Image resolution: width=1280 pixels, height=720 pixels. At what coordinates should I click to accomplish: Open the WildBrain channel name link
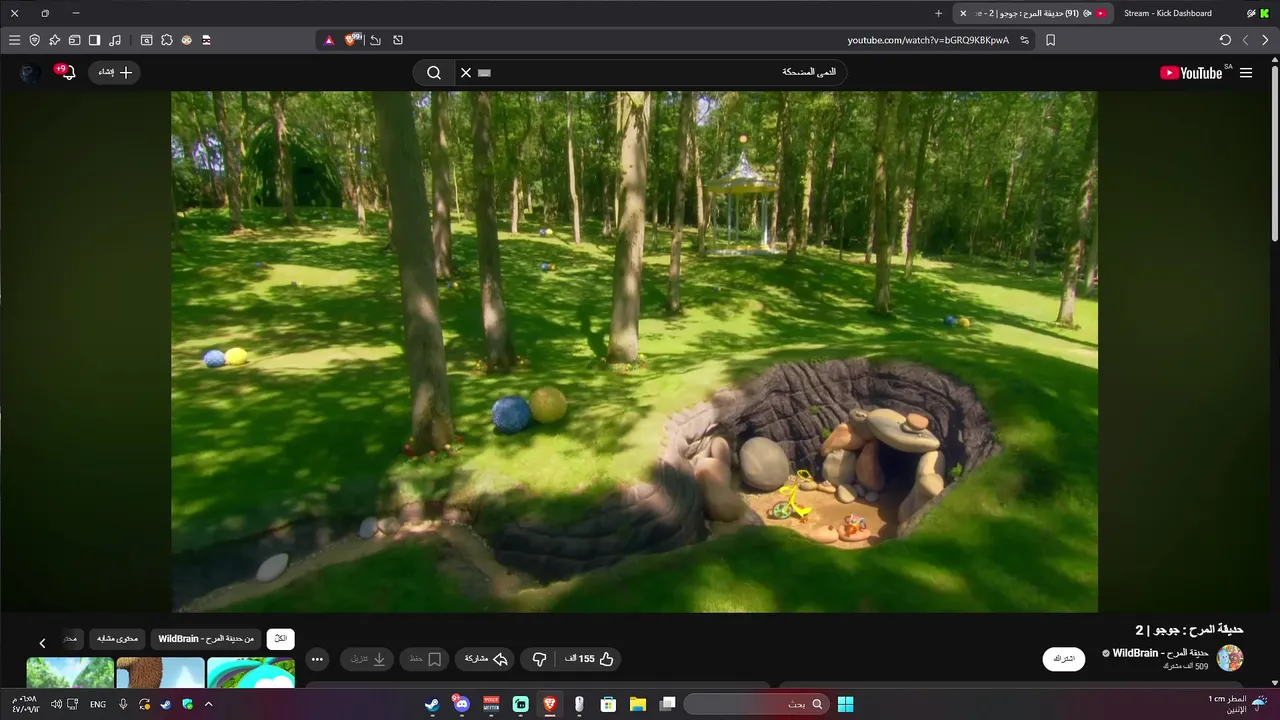1160,653
